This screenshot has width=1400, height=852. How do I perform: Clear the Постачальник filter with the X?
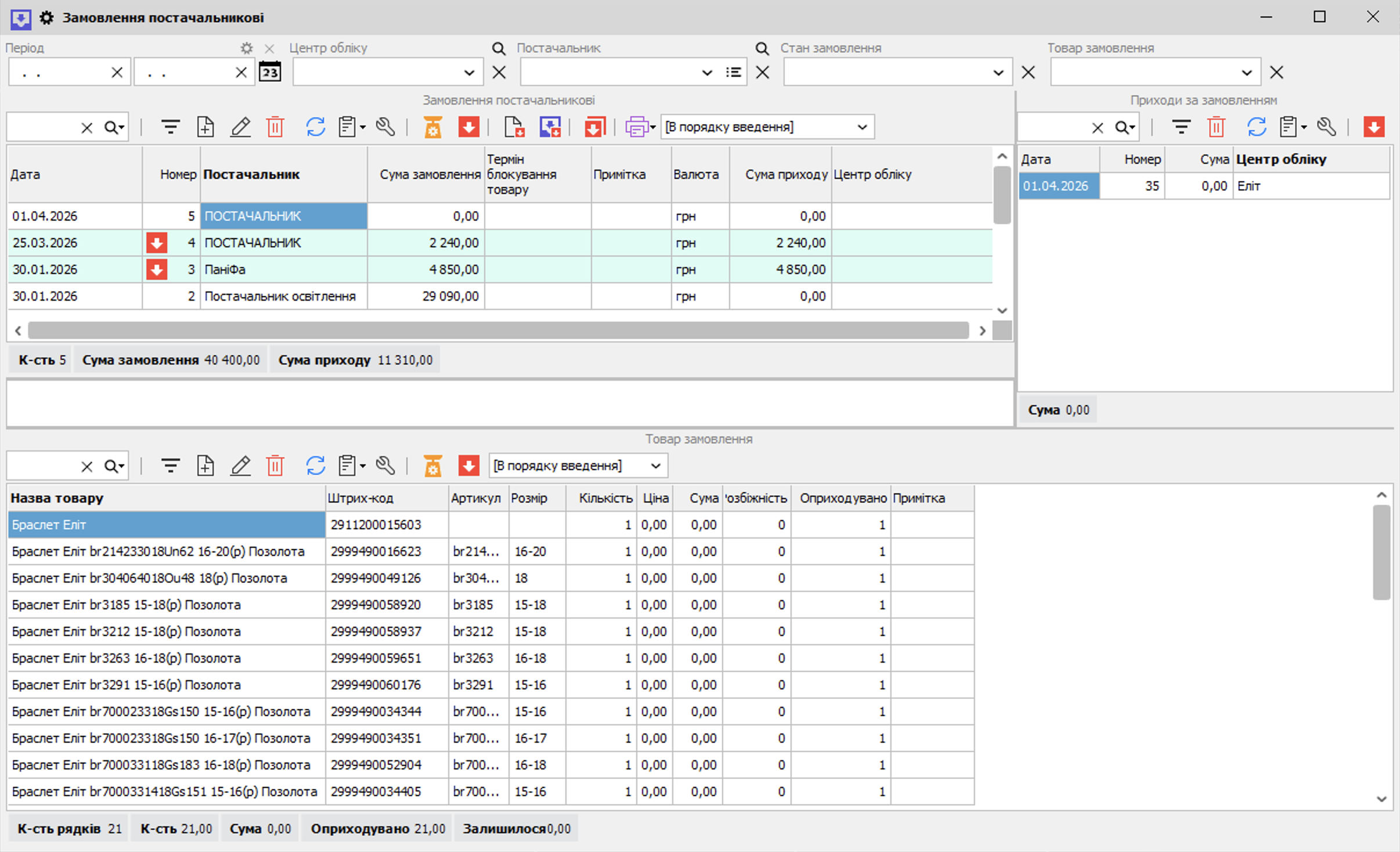(763, 73)
